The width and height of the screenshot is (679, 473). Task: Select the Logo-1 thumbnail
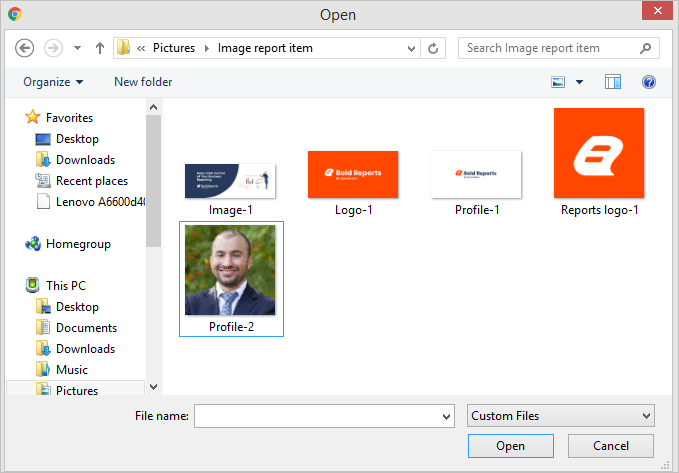click(353, 174)
